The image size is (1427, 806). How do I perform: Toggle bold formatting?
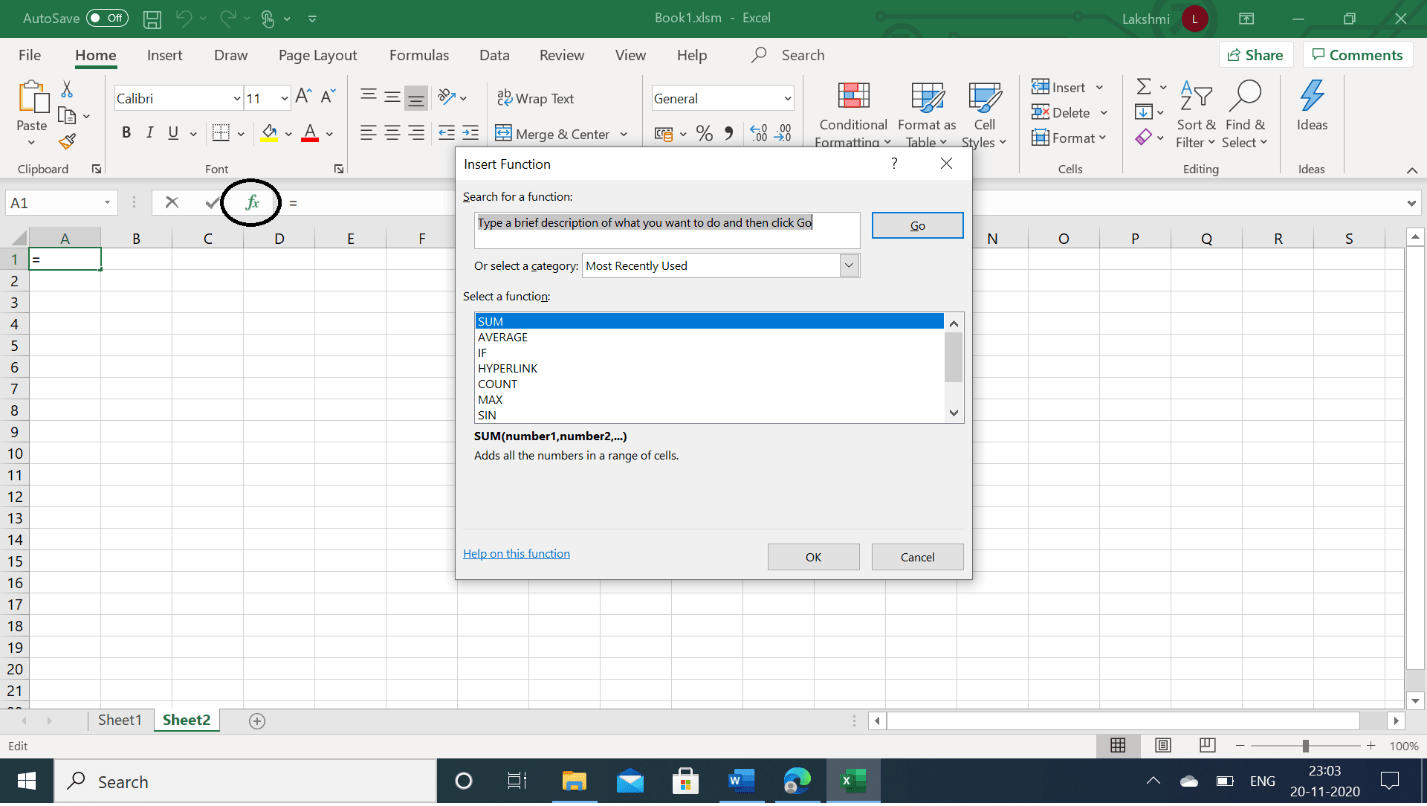coord(126,132)
